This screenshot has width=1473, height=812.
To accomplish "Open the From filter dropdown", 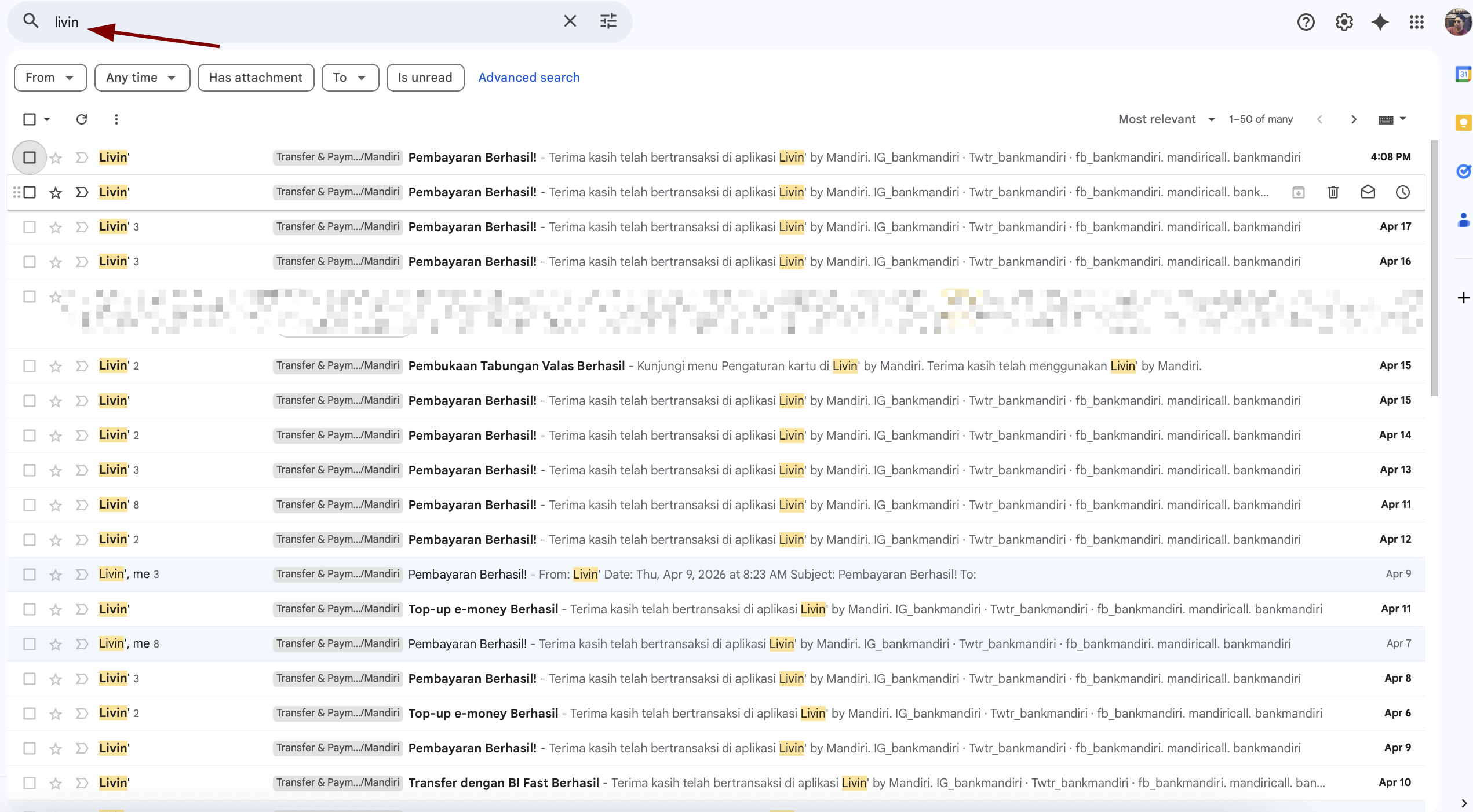I will (x=50, y=78).
